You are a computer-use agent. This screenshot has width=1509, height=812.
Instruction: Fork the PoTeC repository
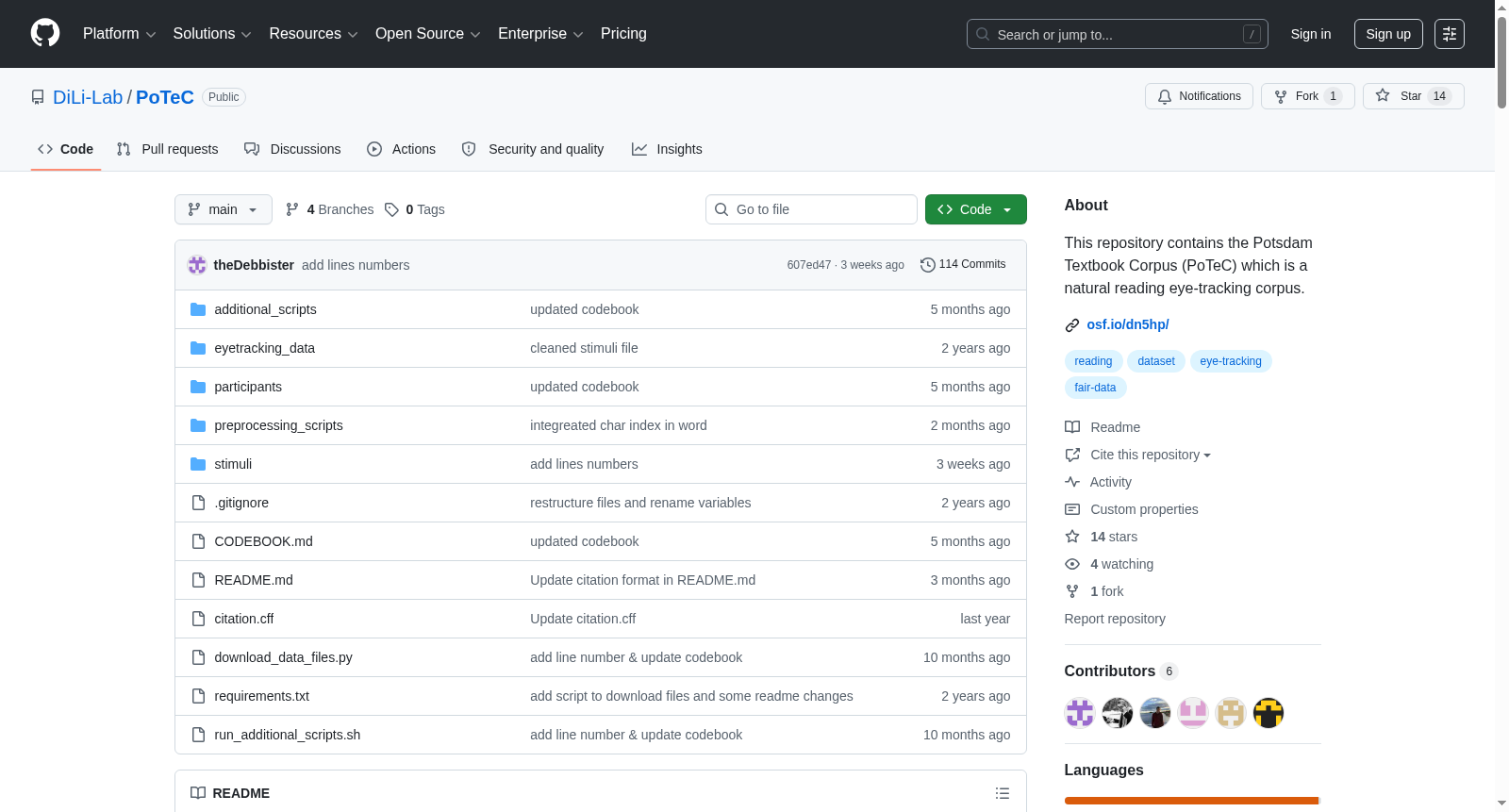click(x=1307, y=96)
